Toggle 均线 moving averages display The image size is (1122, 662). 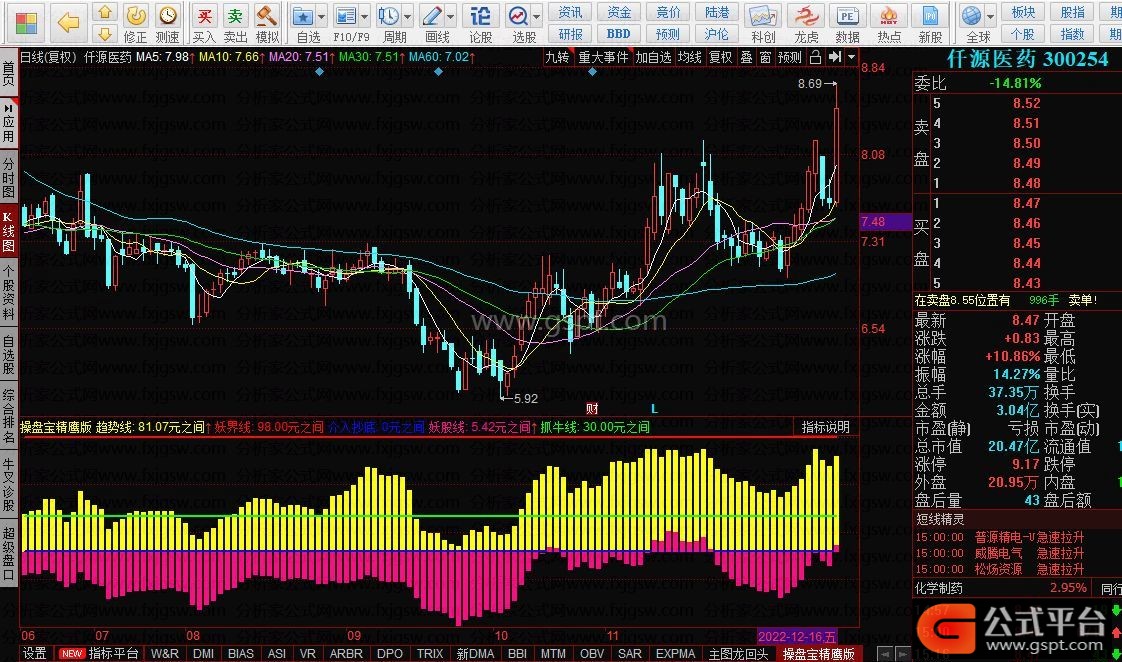[x=690, y=57]
